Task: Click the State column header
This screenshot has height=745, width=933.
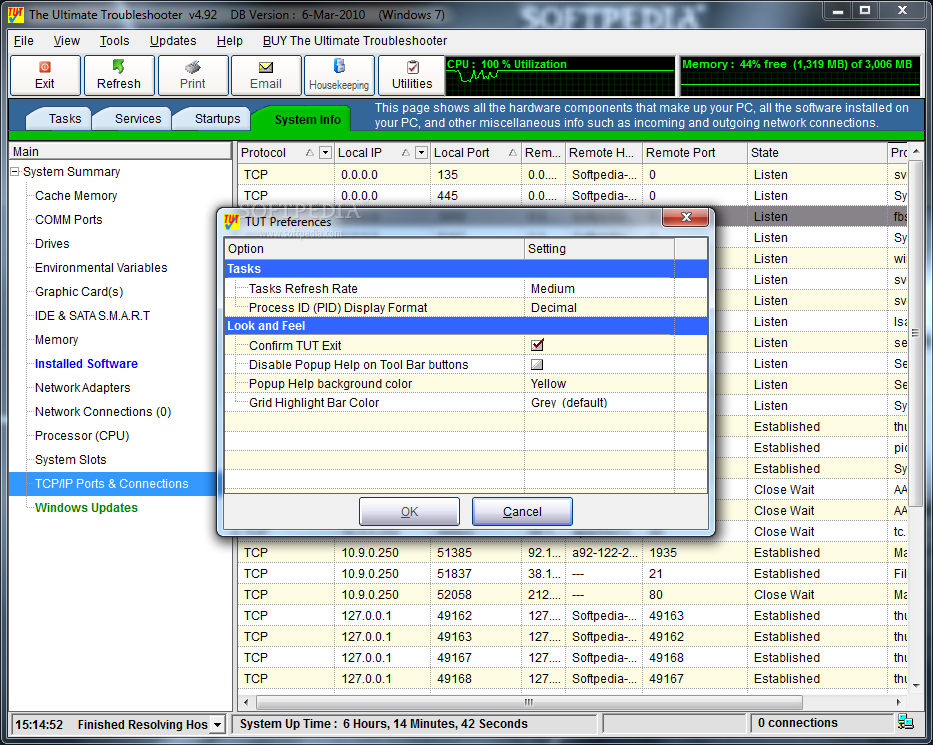Action: (816, 153)
